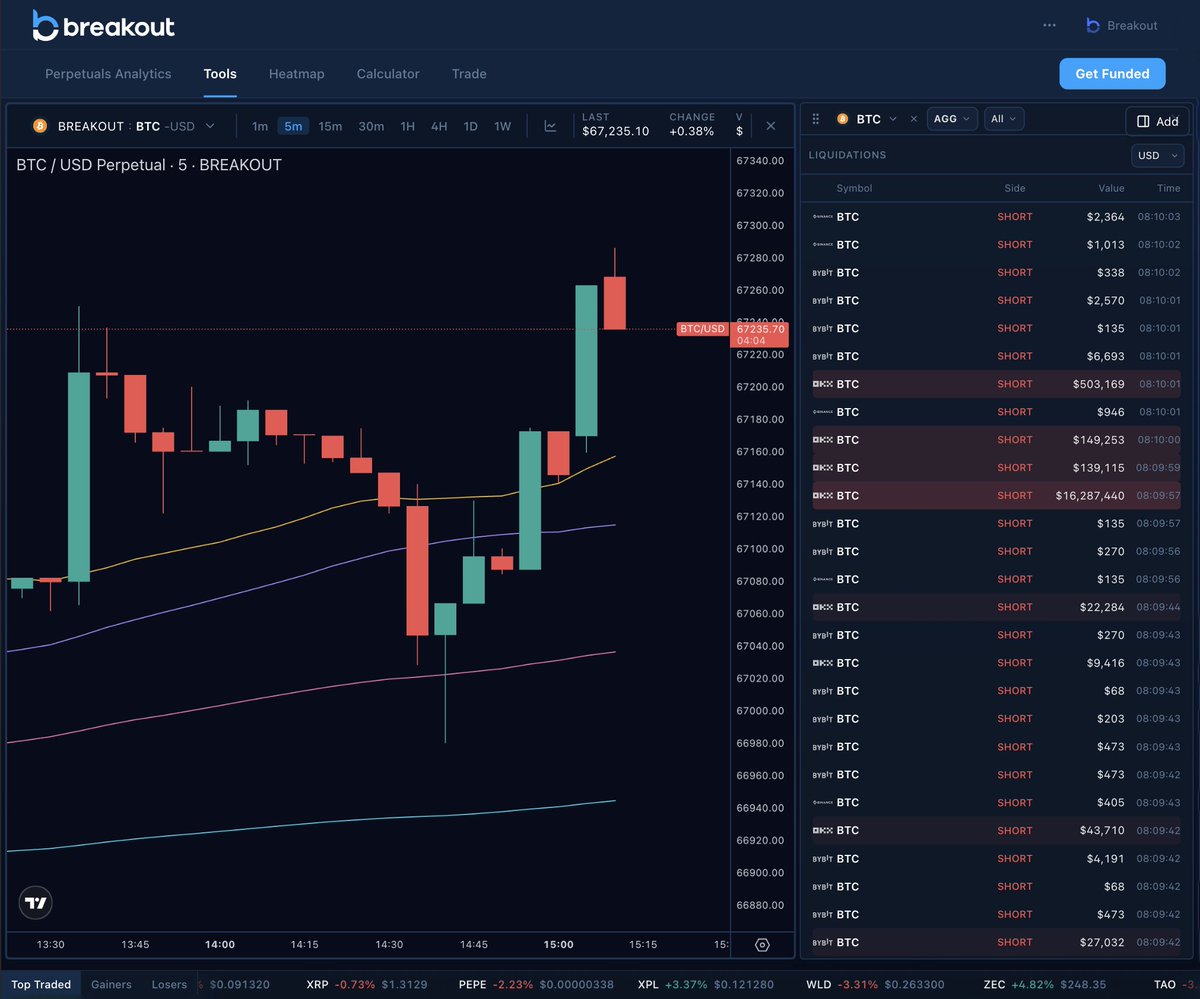This screenshot has height=999, width=1200.
Task: Switch to the Heatmap tab
Action: (x=296, y=74)
